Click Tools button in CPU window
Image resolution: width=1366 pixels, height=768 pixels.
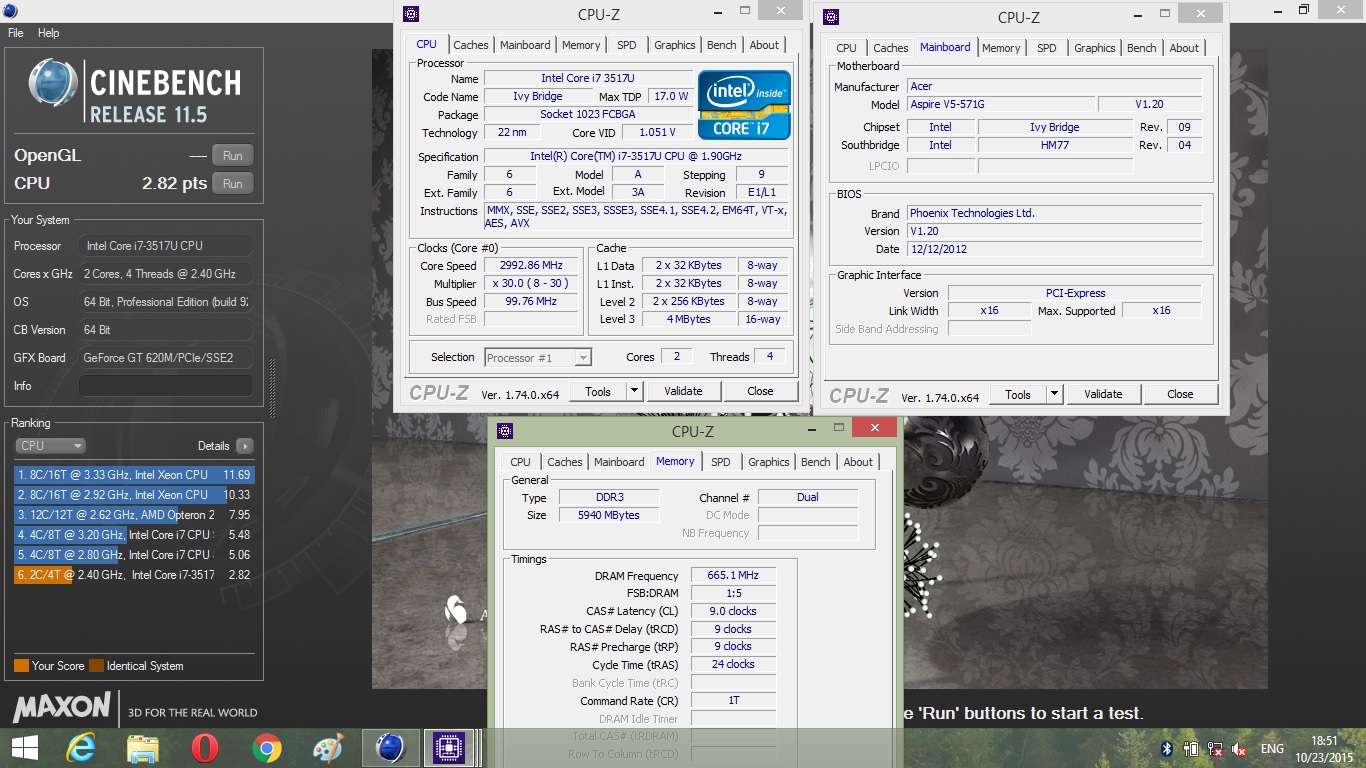pyautogui.click(x=598, y=391)
